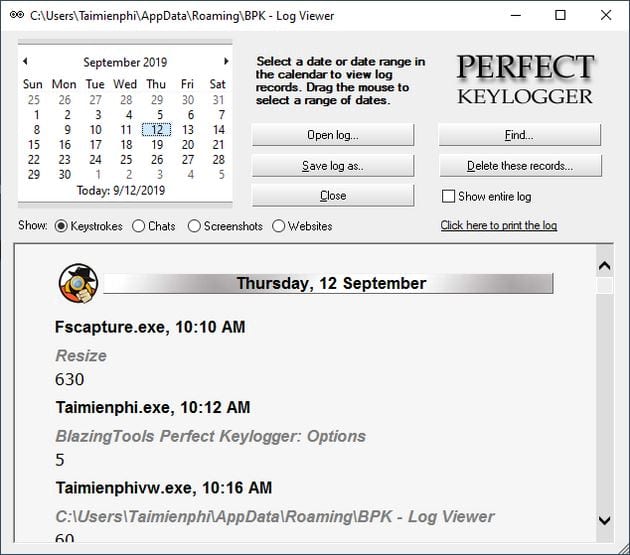Select September 22 in calendar

coord(34,160)
